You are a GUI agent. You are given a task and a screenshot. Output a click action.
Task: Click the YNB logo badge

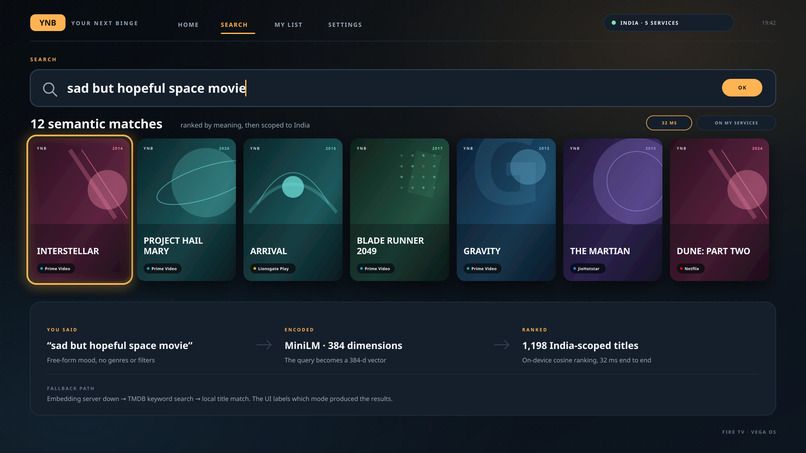coord(47,23)
